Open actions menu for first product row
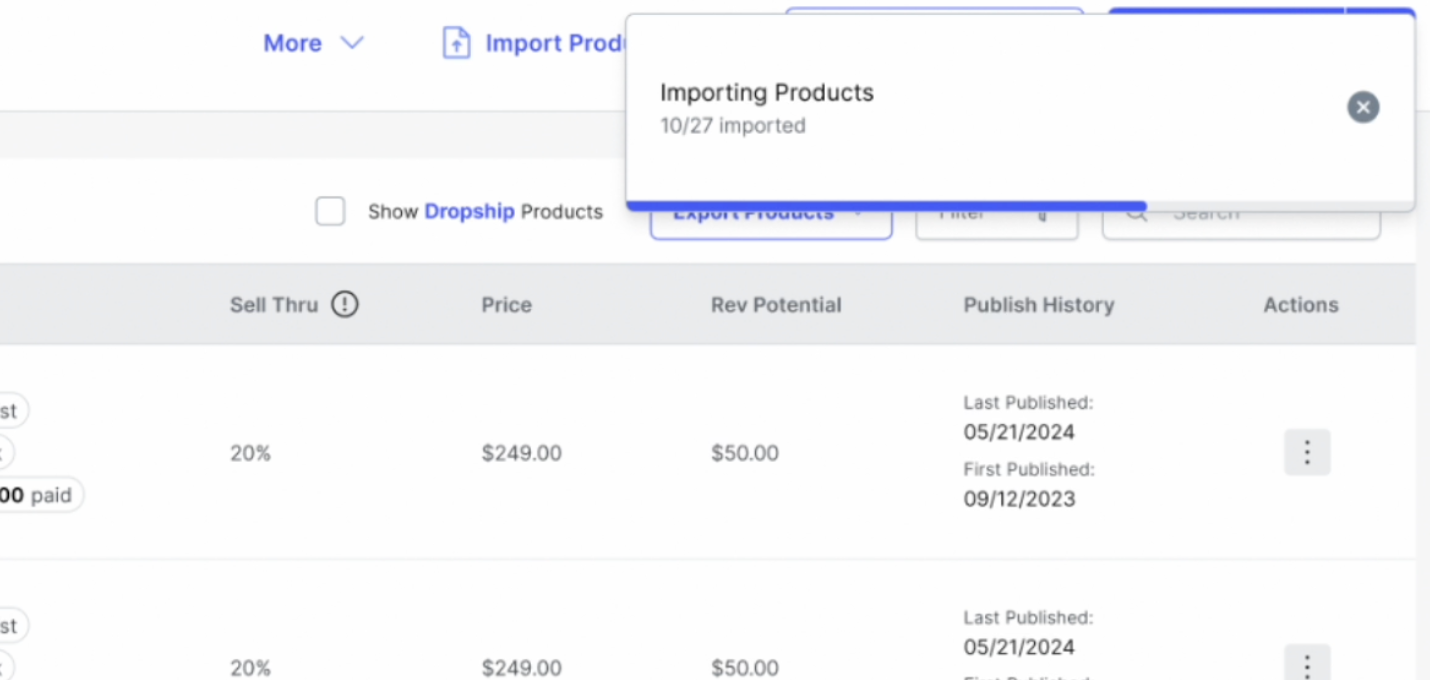Viewport: 1430px width, 680px height. [1306, 452]
